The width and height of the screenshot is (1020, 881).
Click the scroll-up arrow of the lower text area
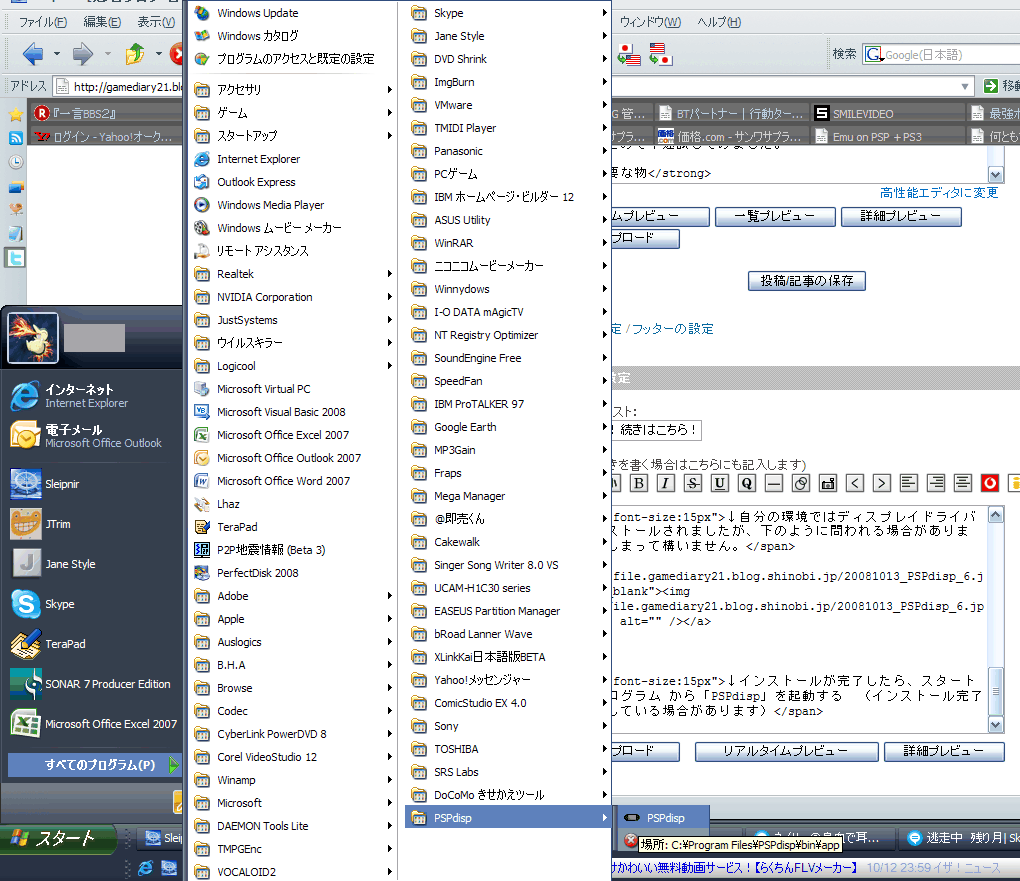click(995, 515)
